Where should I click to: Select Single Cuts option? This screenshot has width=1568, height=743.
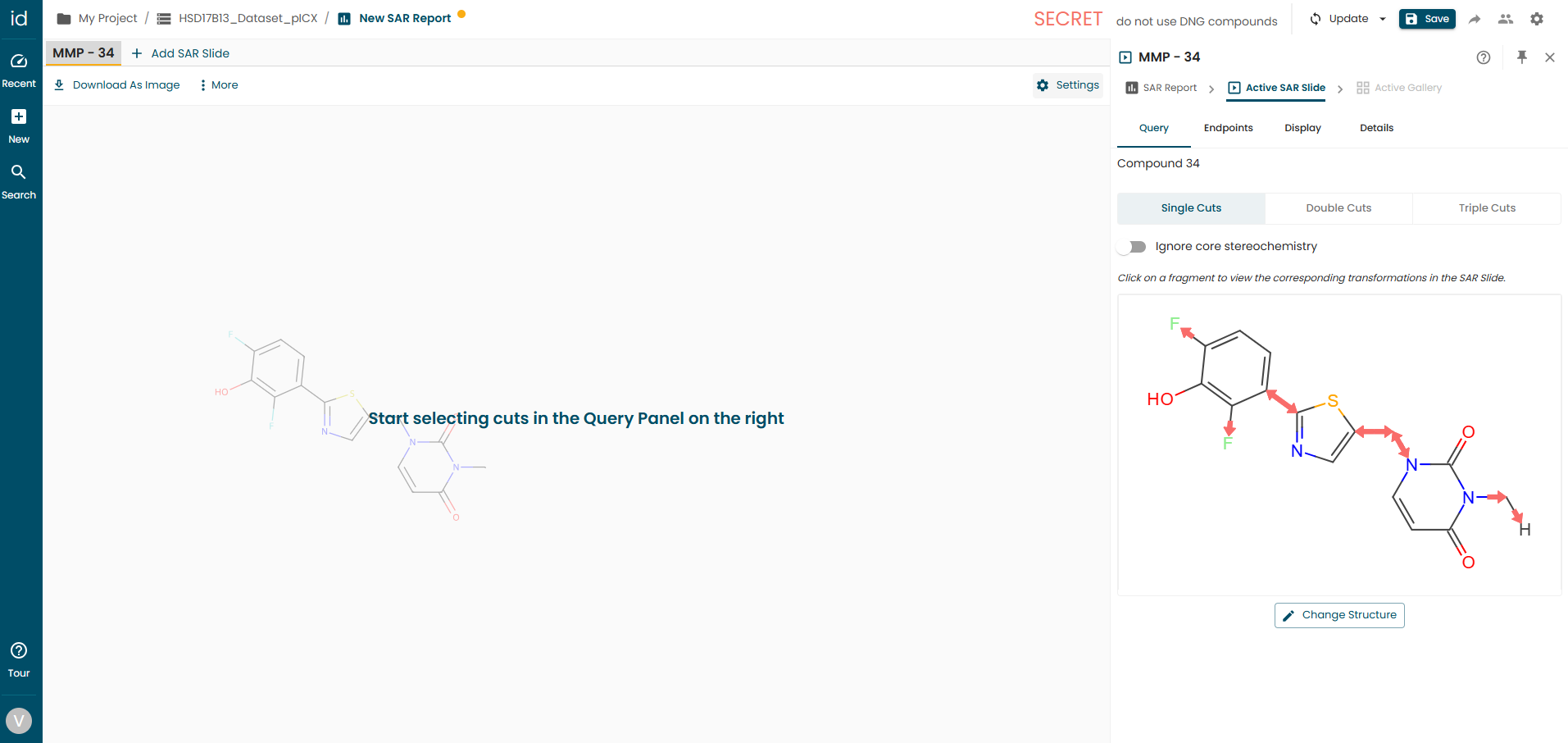tap(1191, 208)
